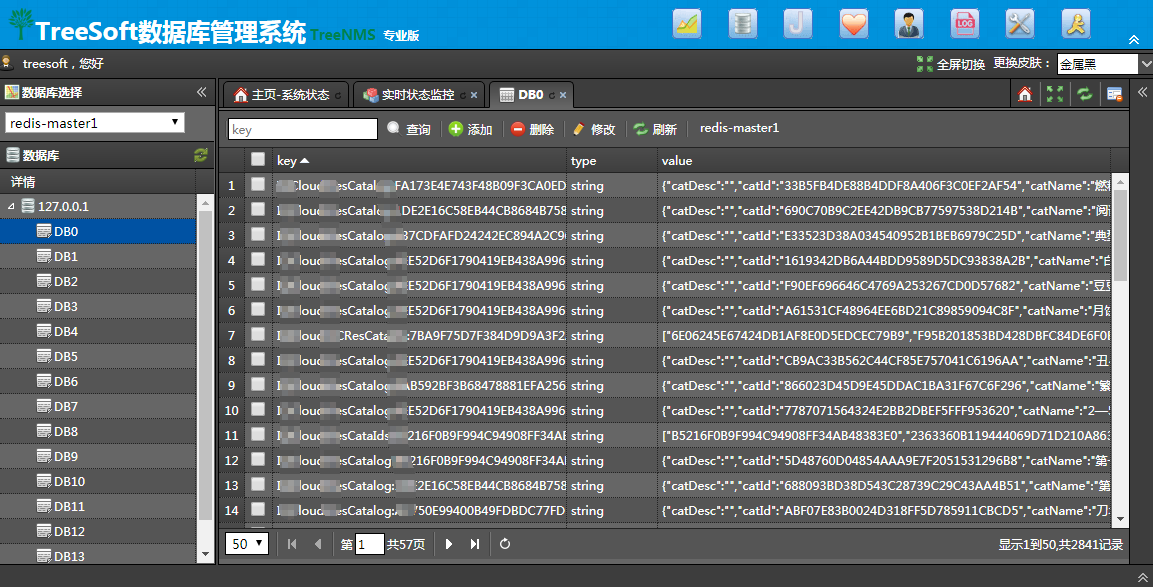Click the 添加 add button

pos(470,129)
